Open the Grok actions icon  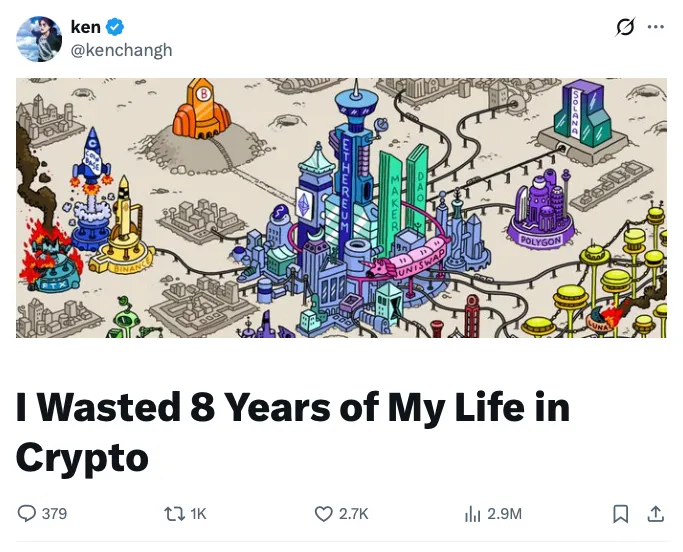pyautogui.click(x=625, y=28)
